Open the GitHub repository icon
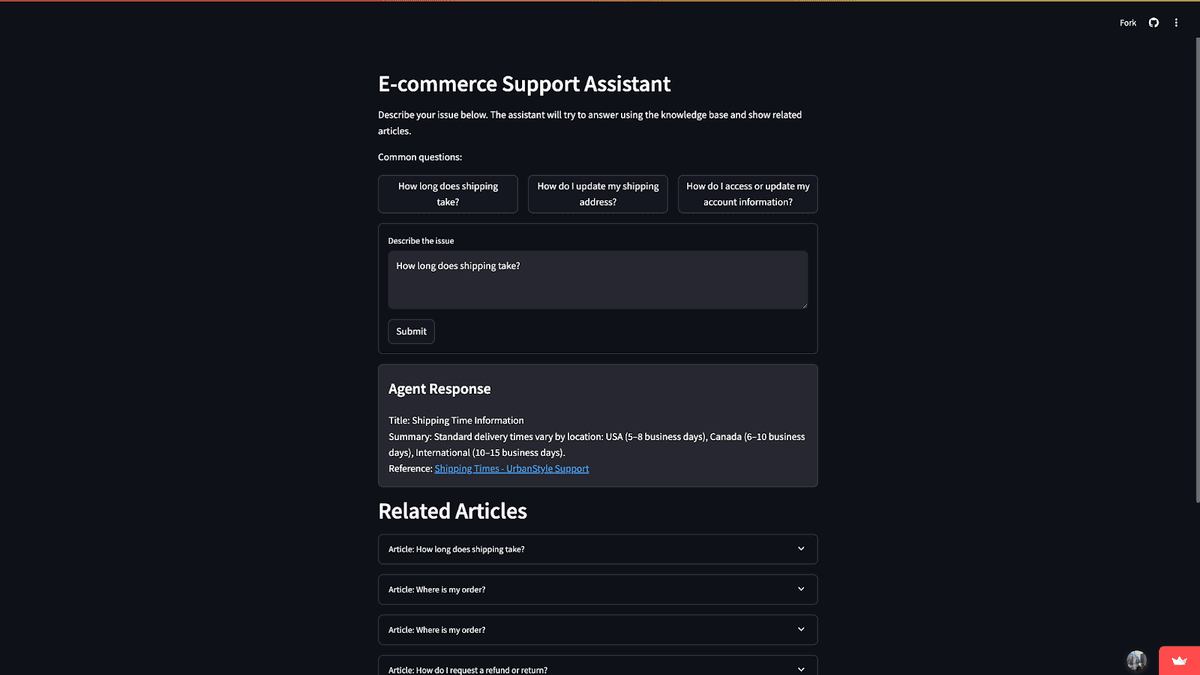 (1153, 23)
